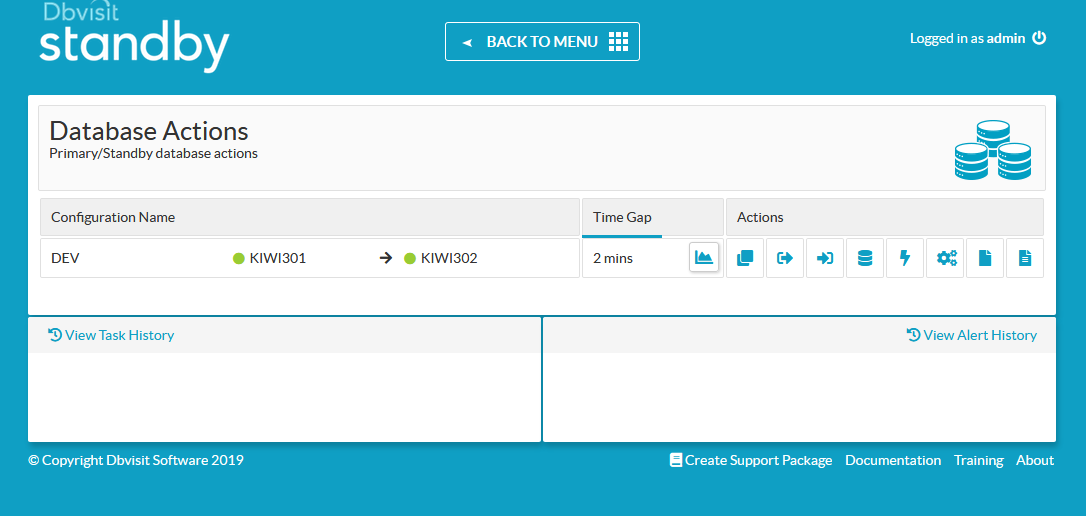Click the copy/duplicate action icon for DEV
Screen dimensions: 1086x516
pos(745,258)
